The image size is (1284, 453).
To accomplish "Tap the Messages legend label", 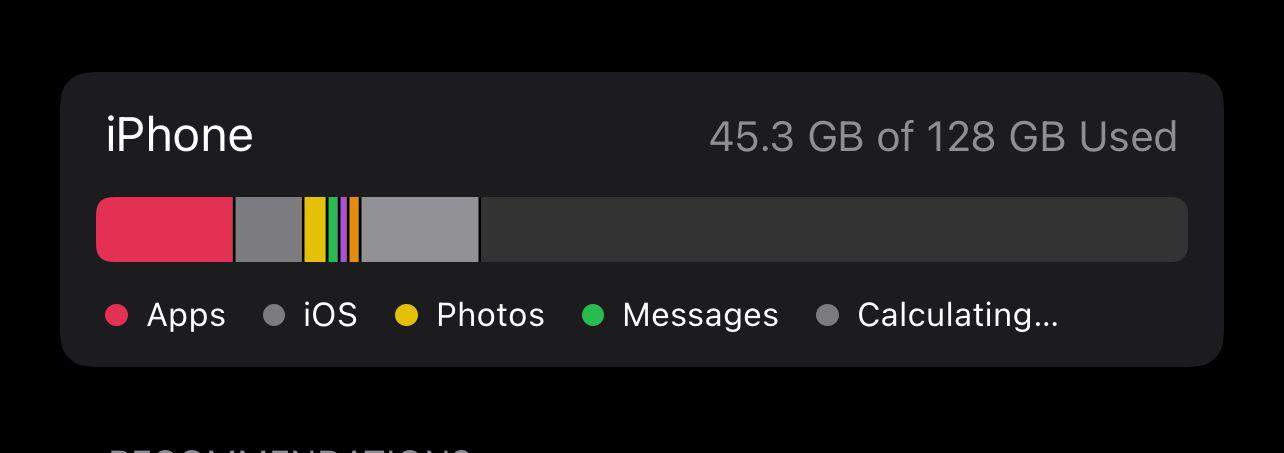I will pyautogui.click(x=700, y=315).
